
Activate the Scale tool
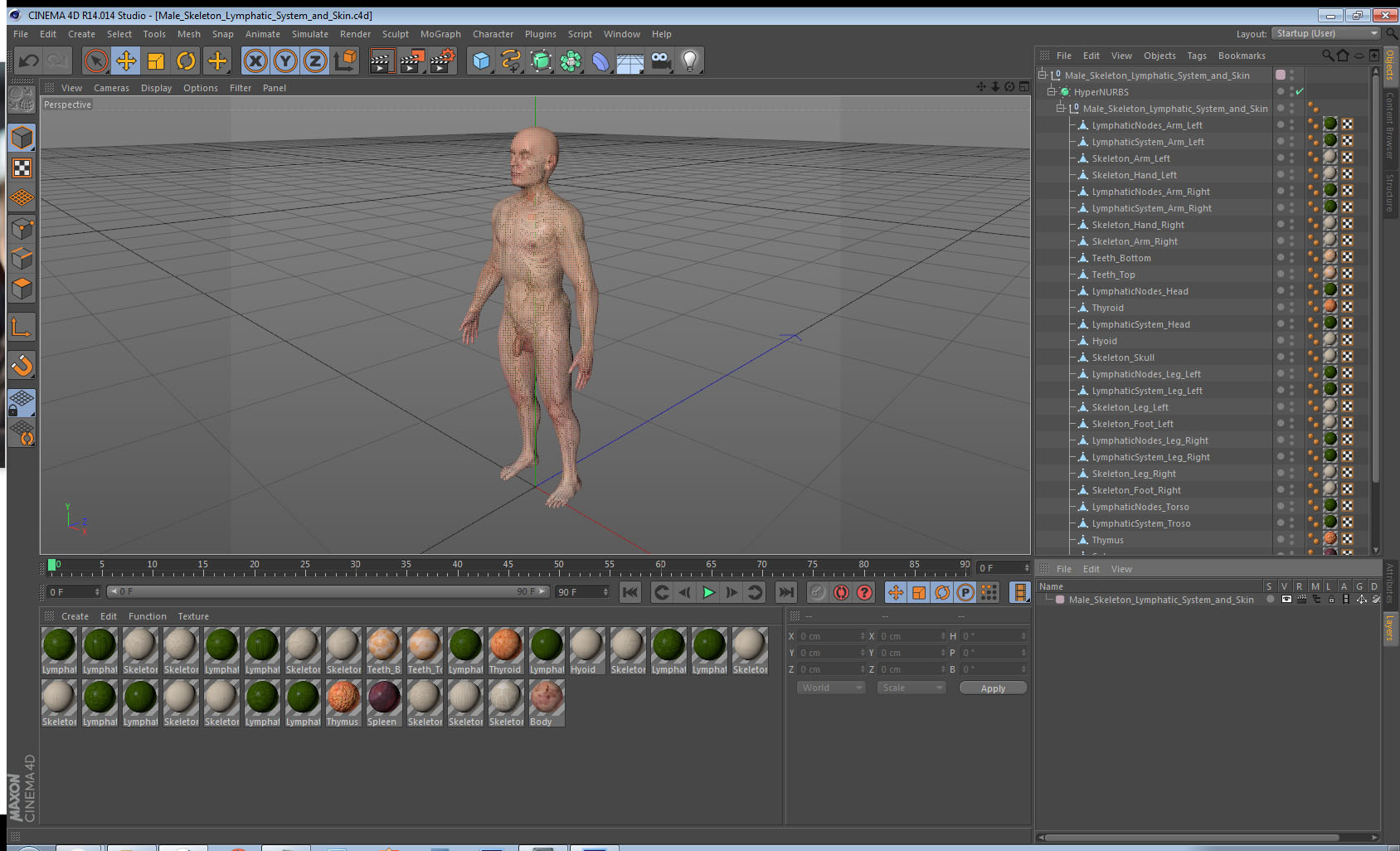[x=156, y=61]
